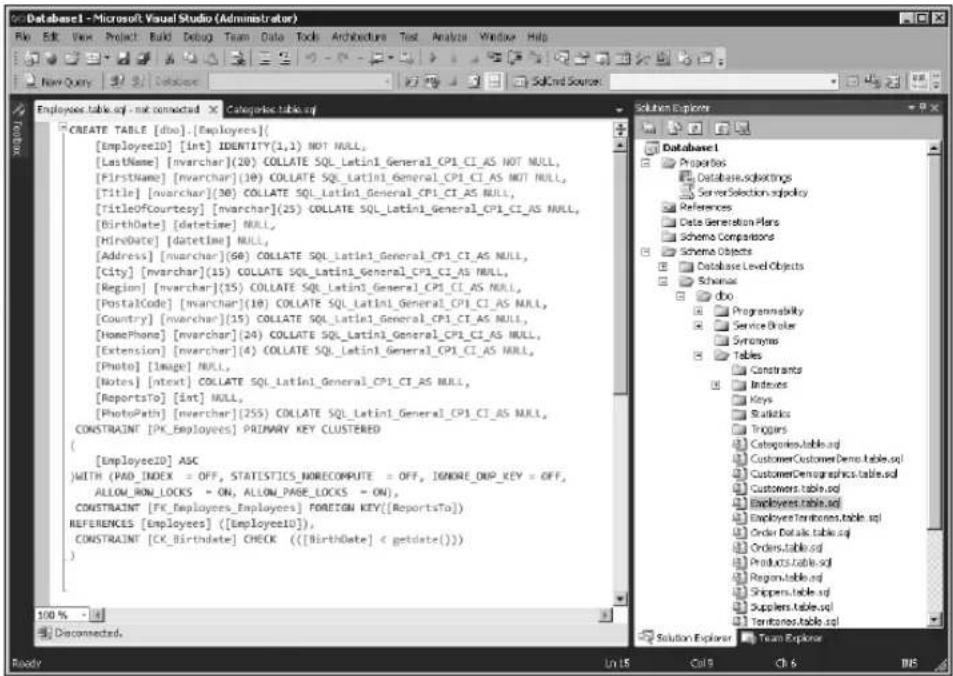
Task: Click Properties icon in Solution Explorer toolbar
Action: pyautogui.click(x=649, y=128)
